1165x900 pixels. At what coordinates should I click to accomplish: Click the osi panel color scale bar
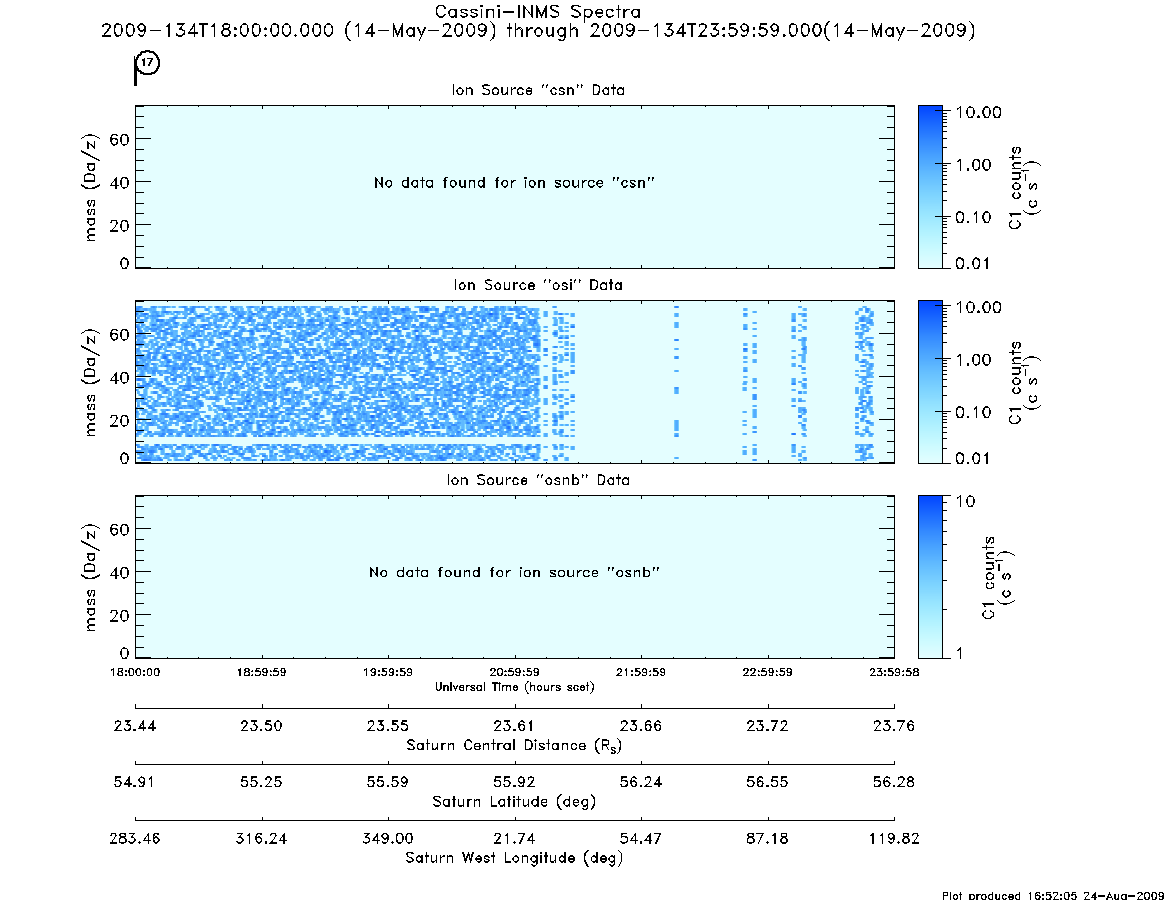tap(930, 382)
